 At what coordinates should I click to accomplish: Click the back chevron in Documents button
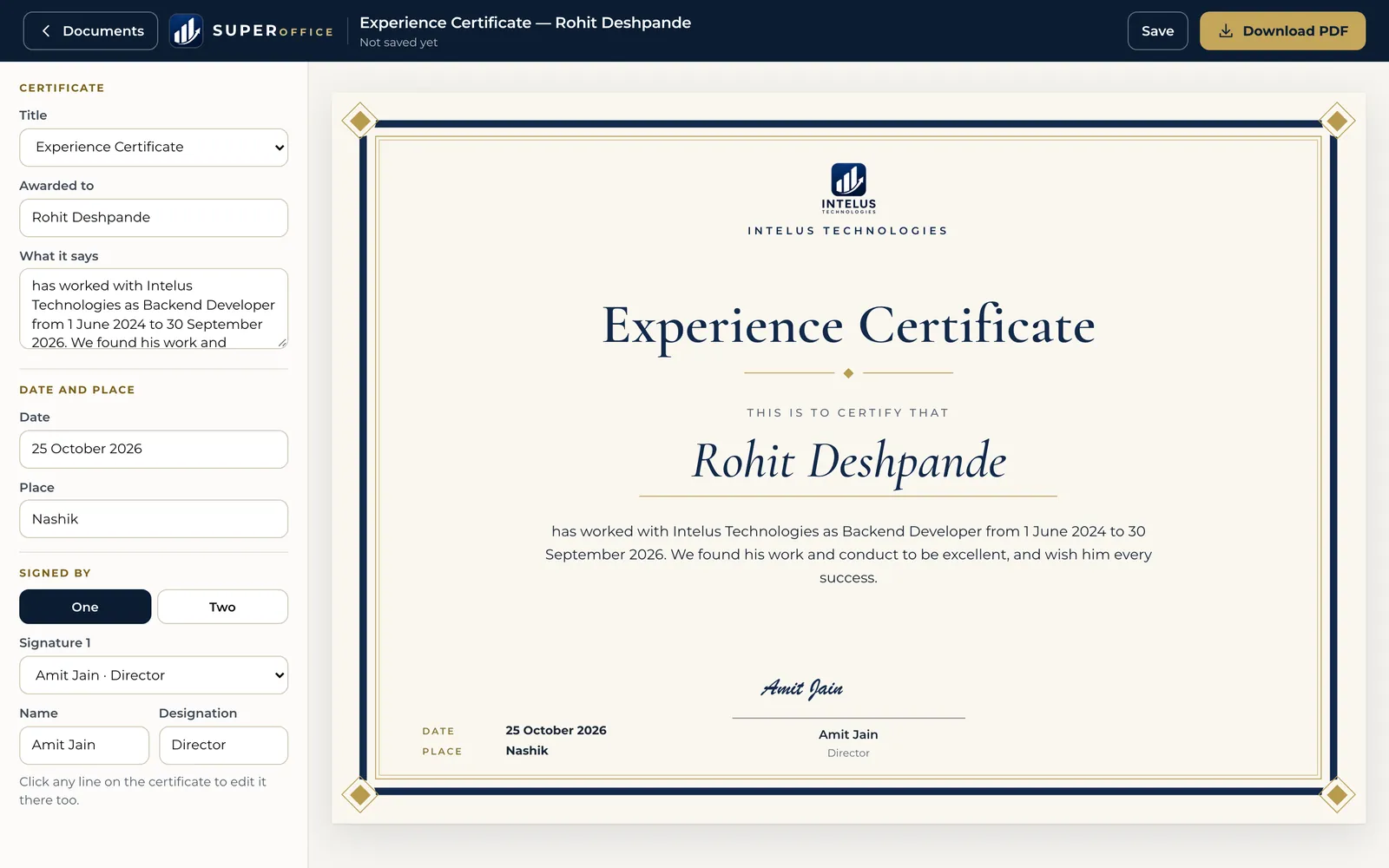[46, 31]
